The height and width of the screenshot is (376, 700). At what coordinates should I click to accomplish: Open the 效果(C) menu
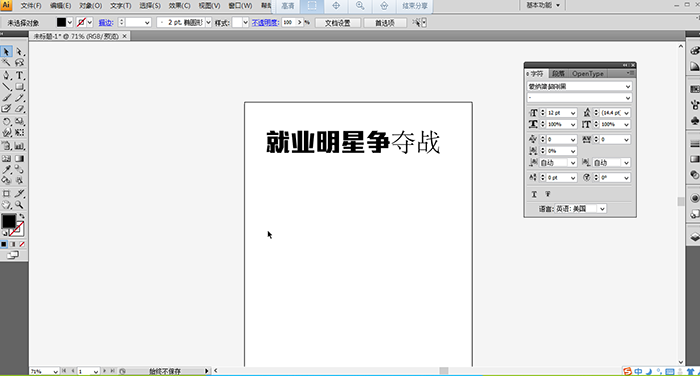179,6
